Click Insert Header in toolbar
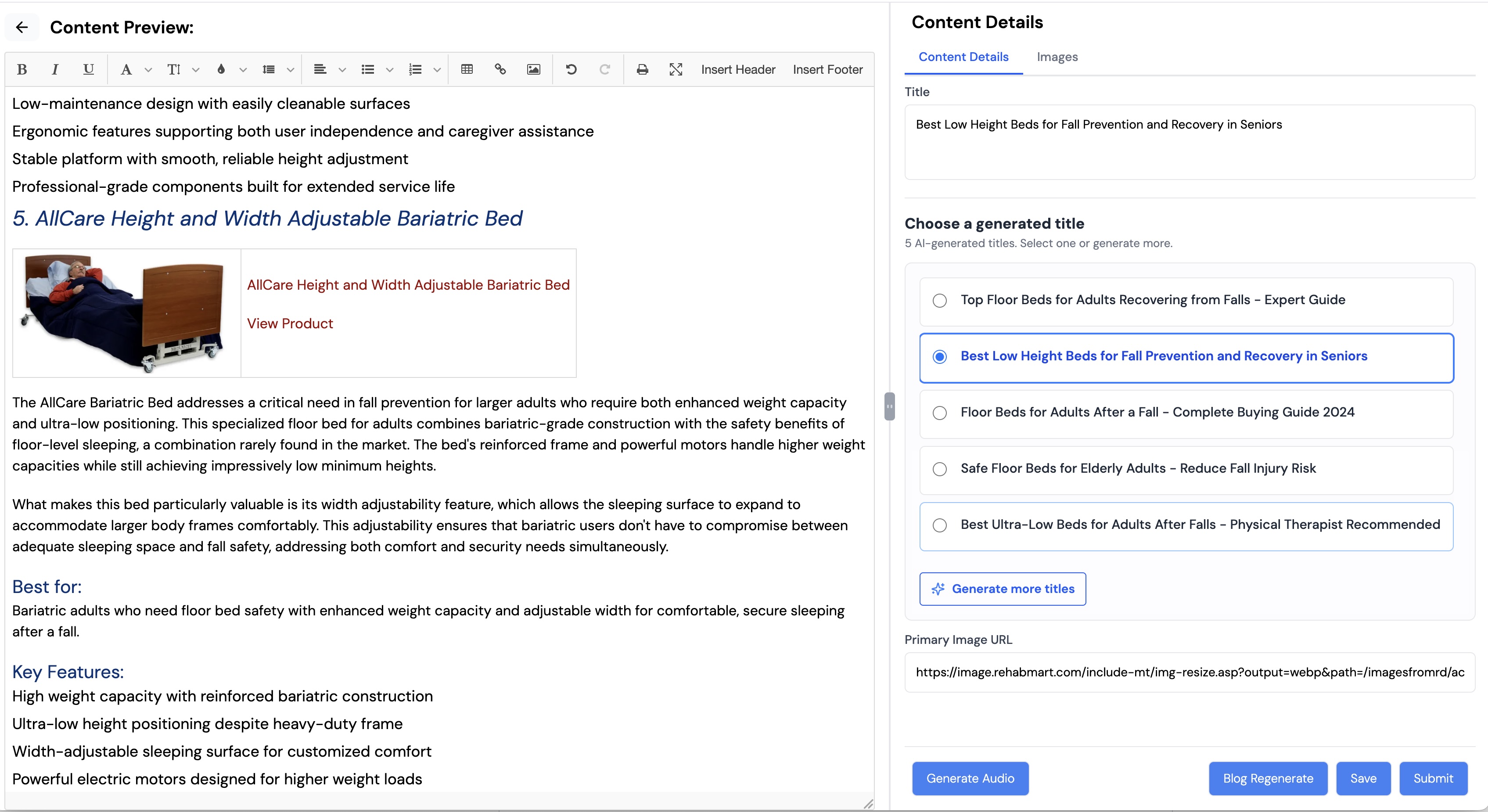 click(738, 69)
